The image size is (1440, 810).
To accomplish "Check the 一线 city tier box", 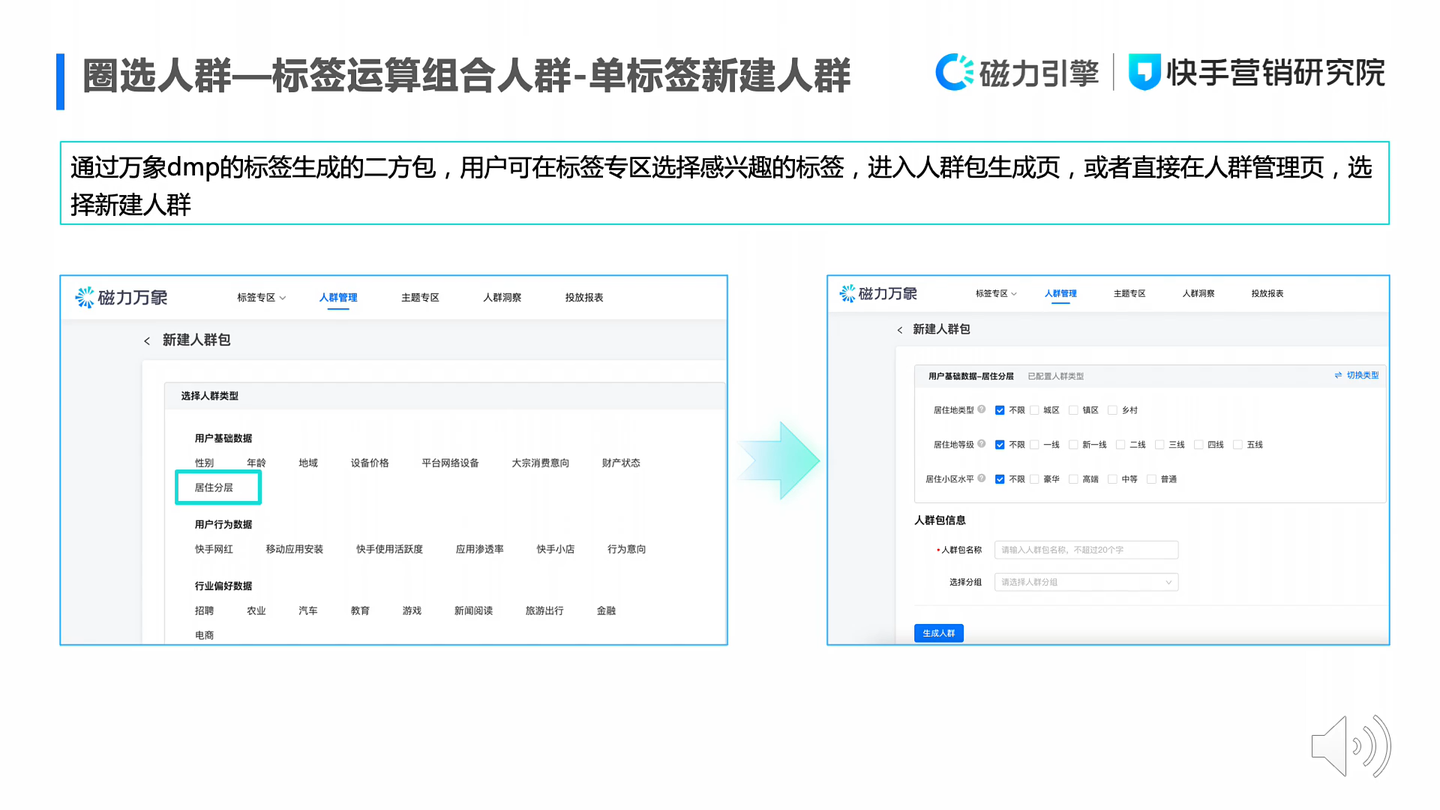I will [x=1035, y=444].
